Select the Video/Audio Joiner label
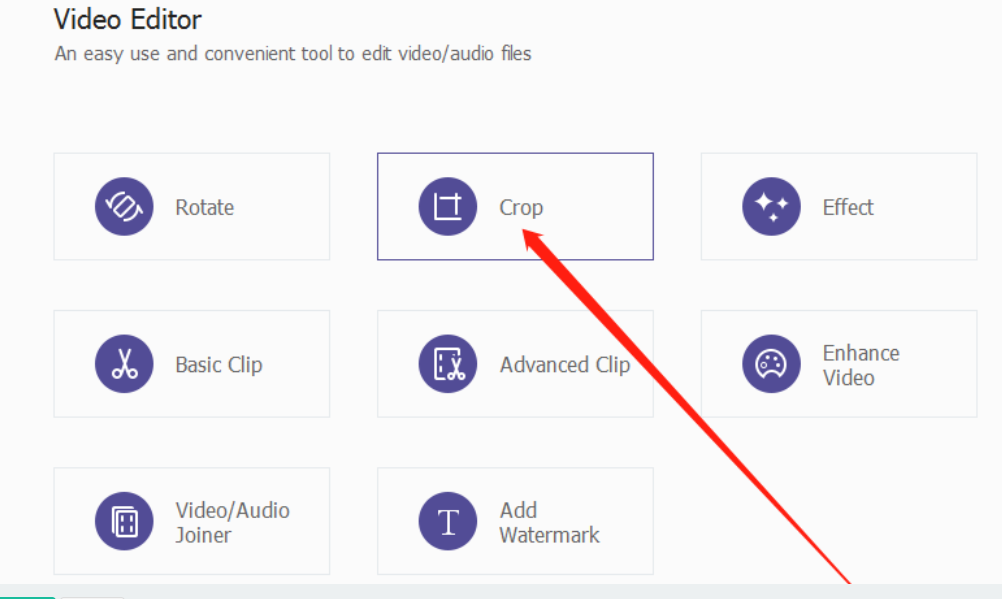 232,522
